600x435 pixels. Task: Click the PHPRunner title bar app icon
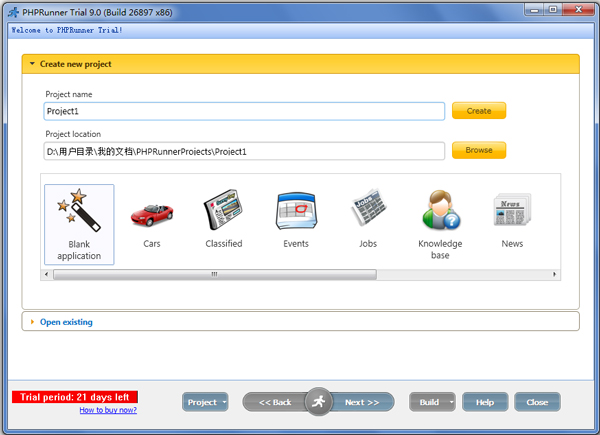tap(13, 13)
